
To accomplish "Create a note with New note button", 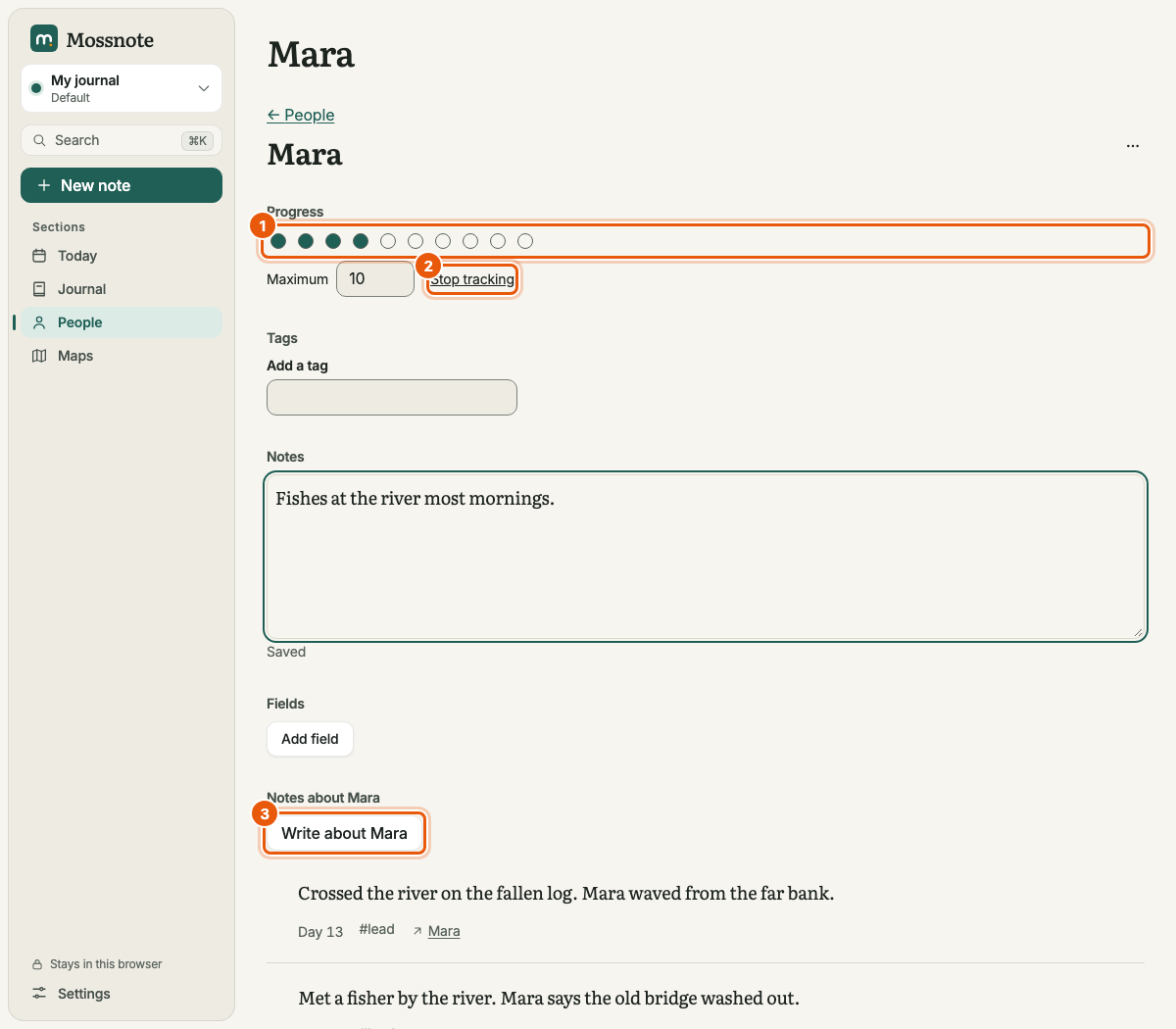I will tap(122, 185).
